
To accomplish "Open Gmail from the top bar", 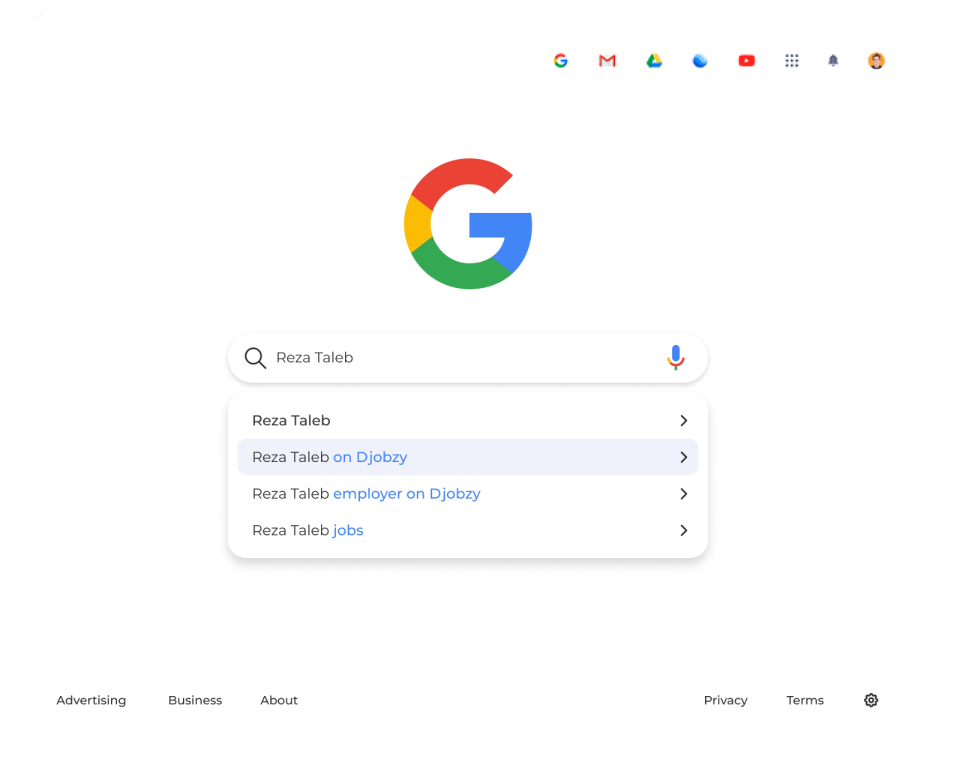I will point(607,61).
